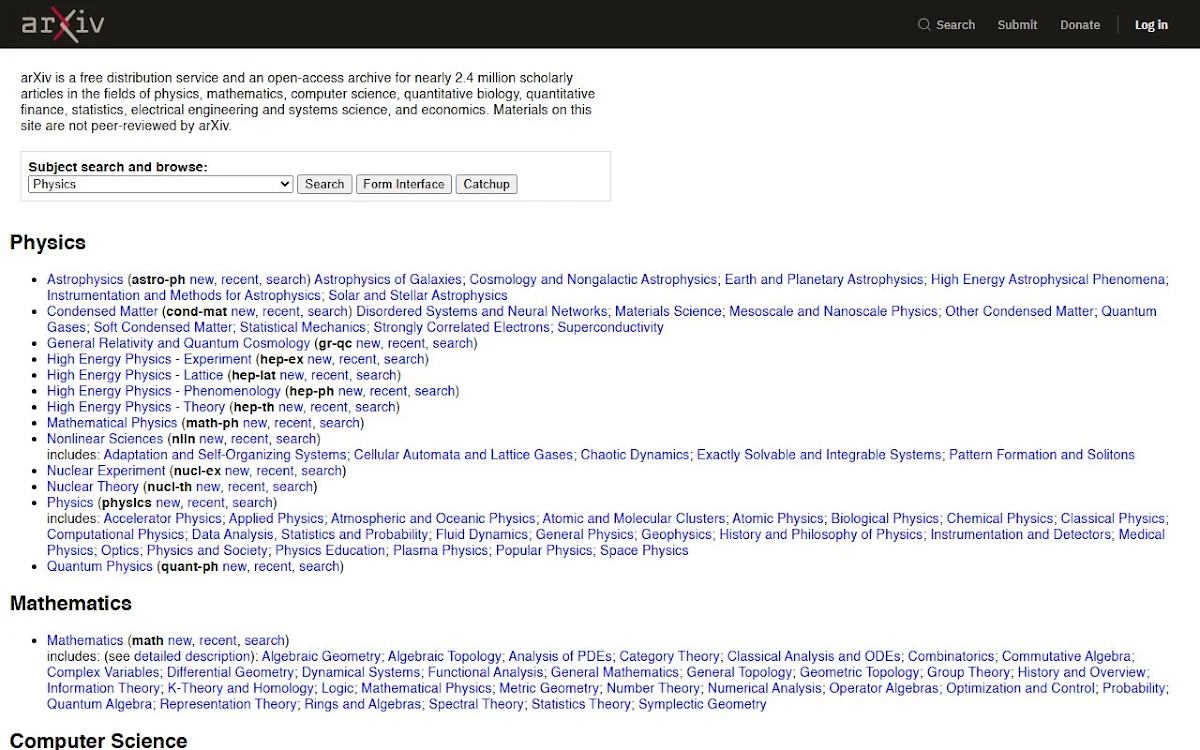1200x750 pixels.
Task: View recent hep-ph listings
Action: pos(389,391)
